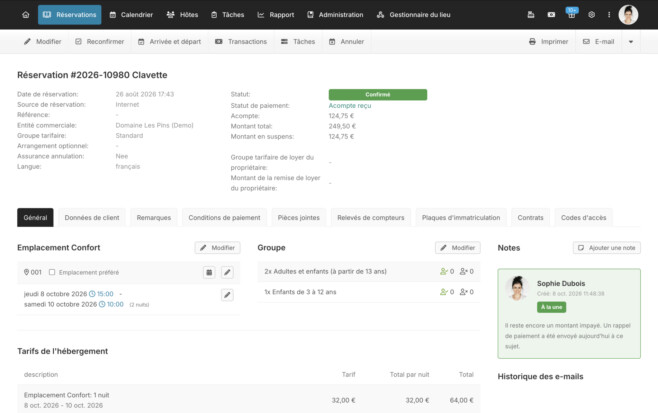Select the Général tab
658x413 pixels.
(x=35, y=217)
